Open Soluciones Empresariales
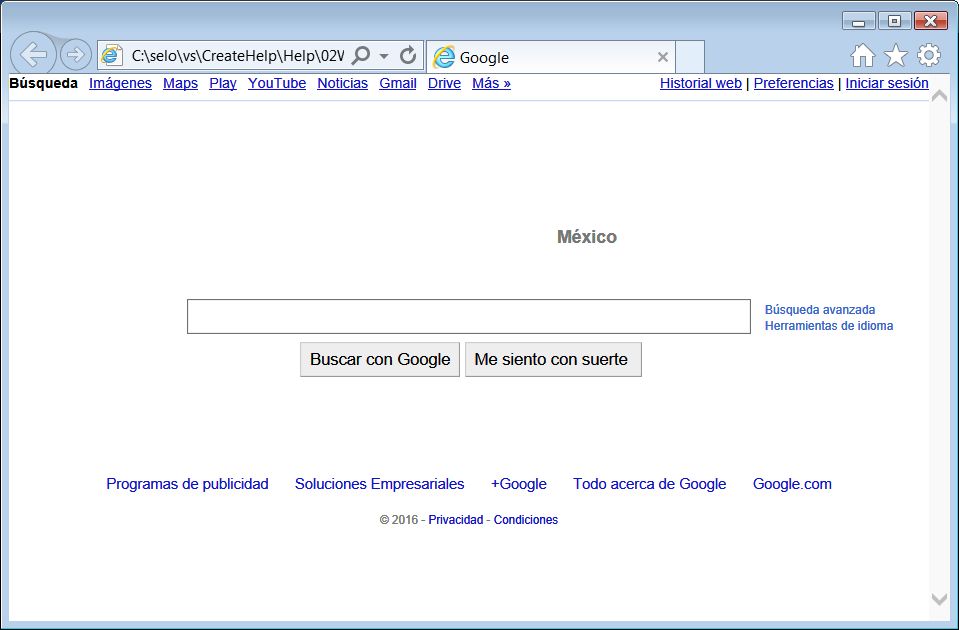This screenshot has width=959, height=630. coord(379,484)
